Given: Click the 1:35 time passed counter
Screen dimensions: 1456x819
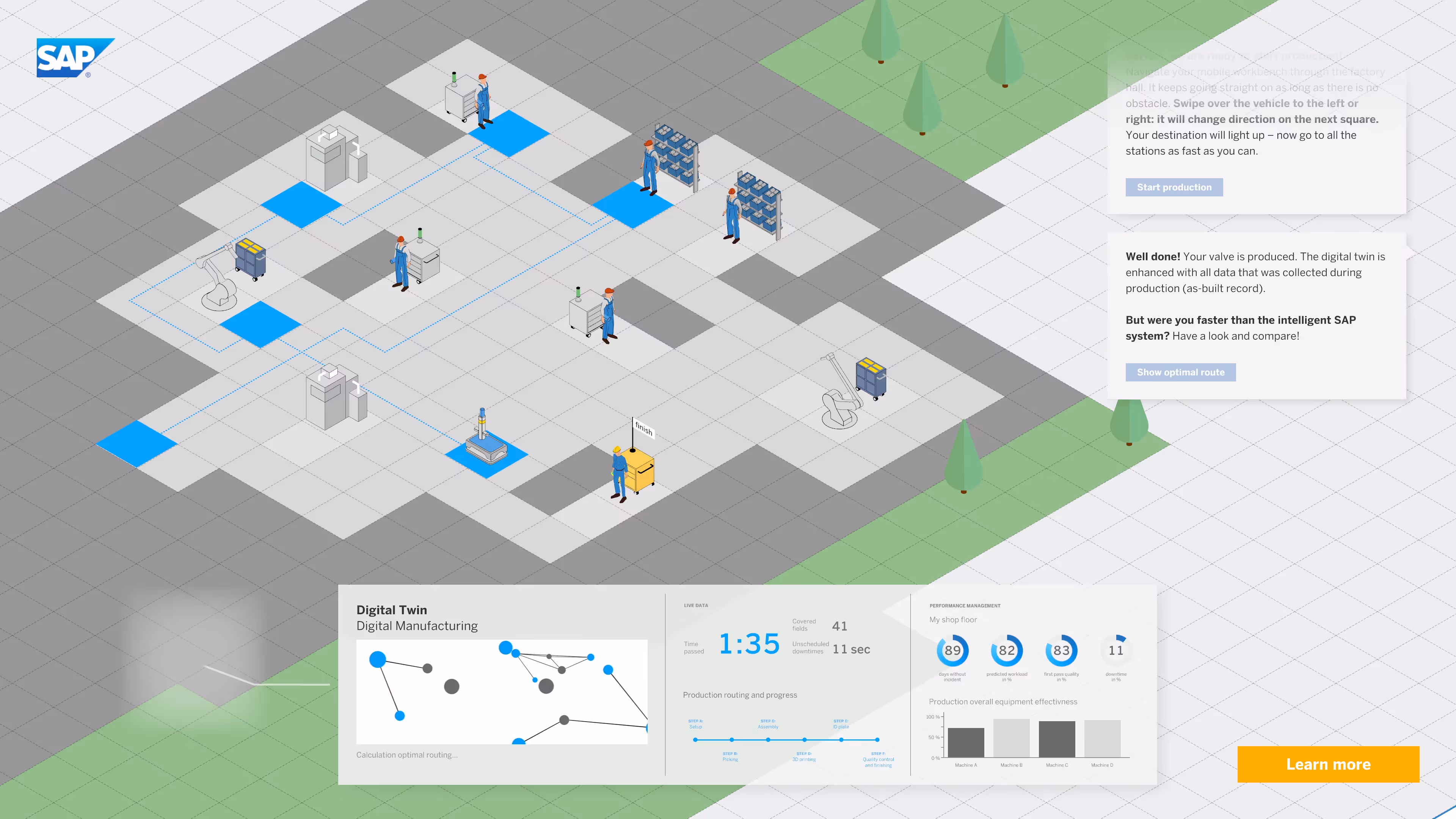Looking at the screenshot, I should tap(749, 644).
